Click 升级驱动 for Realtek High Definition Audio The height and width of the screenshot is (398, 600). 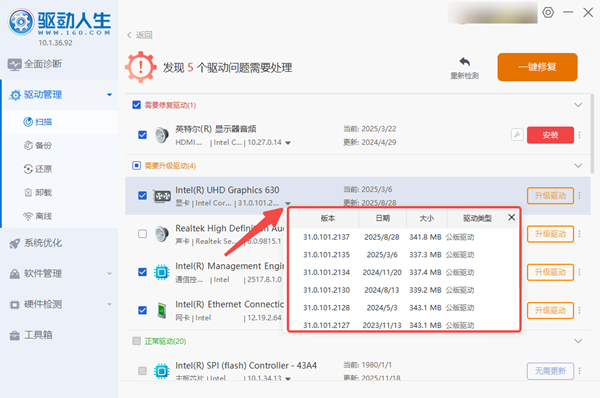point(550,234)
